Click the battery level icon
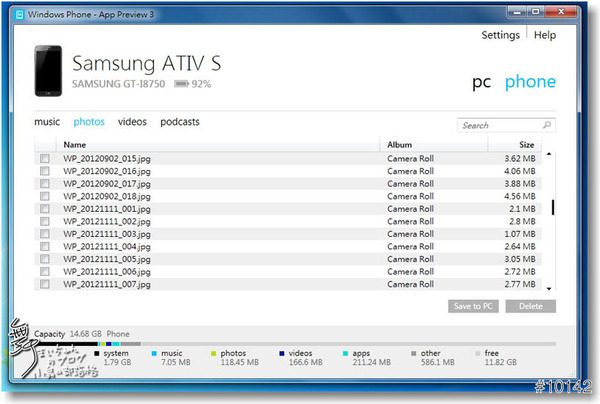This screenshot has width=600, height=404. 180,85
